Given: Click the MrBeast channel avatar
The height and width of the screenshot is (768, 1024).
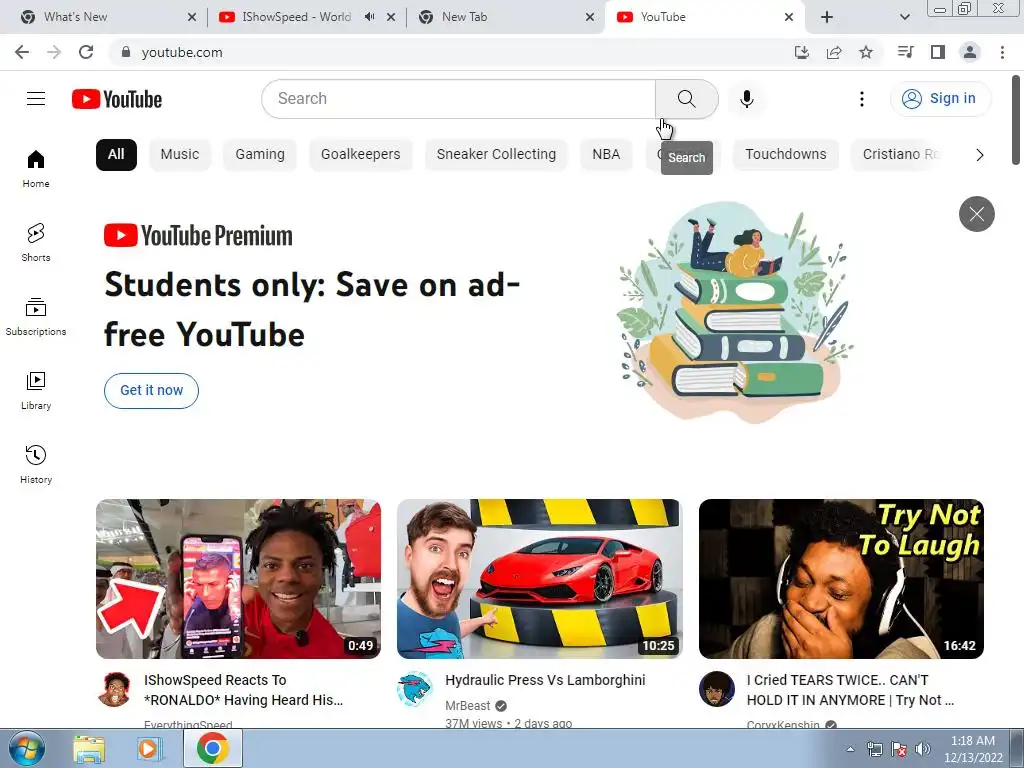Looking at the screenshot, I should click(415, 689).
